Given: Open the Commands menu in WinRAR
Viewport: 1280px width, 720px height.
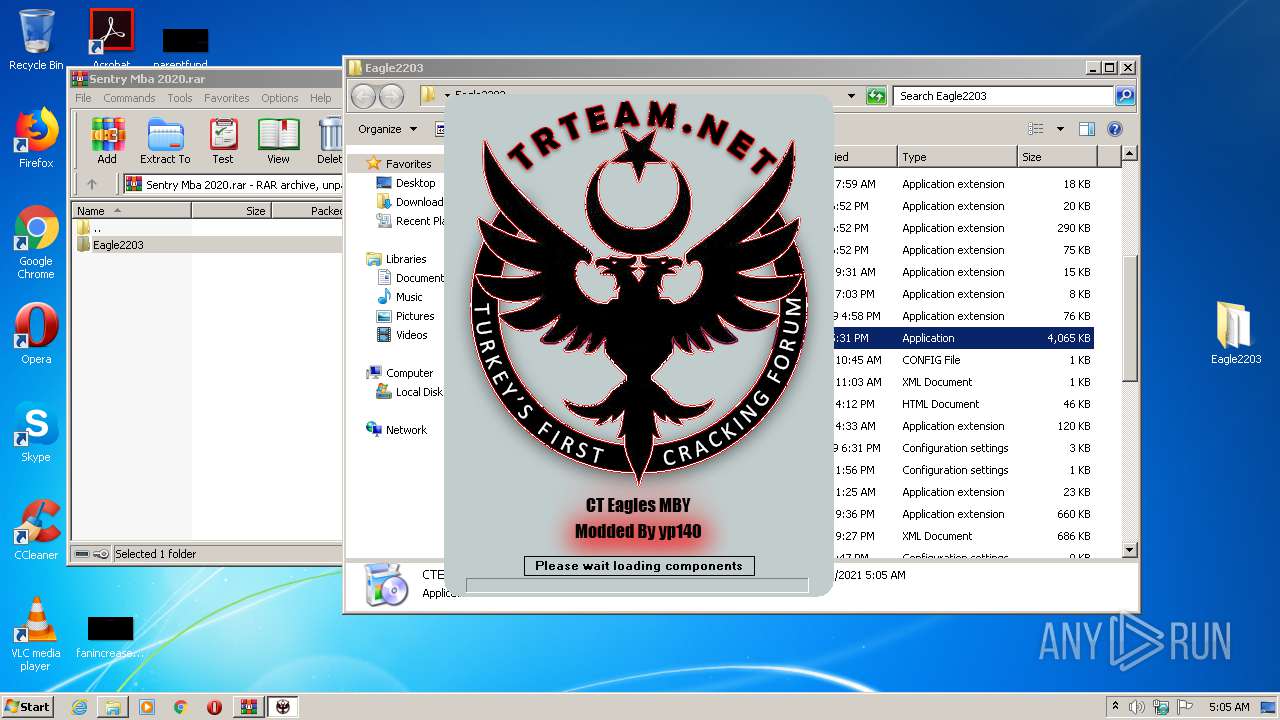Looking at the screenshot, I should pyautogui.click(x=129, y=98).
